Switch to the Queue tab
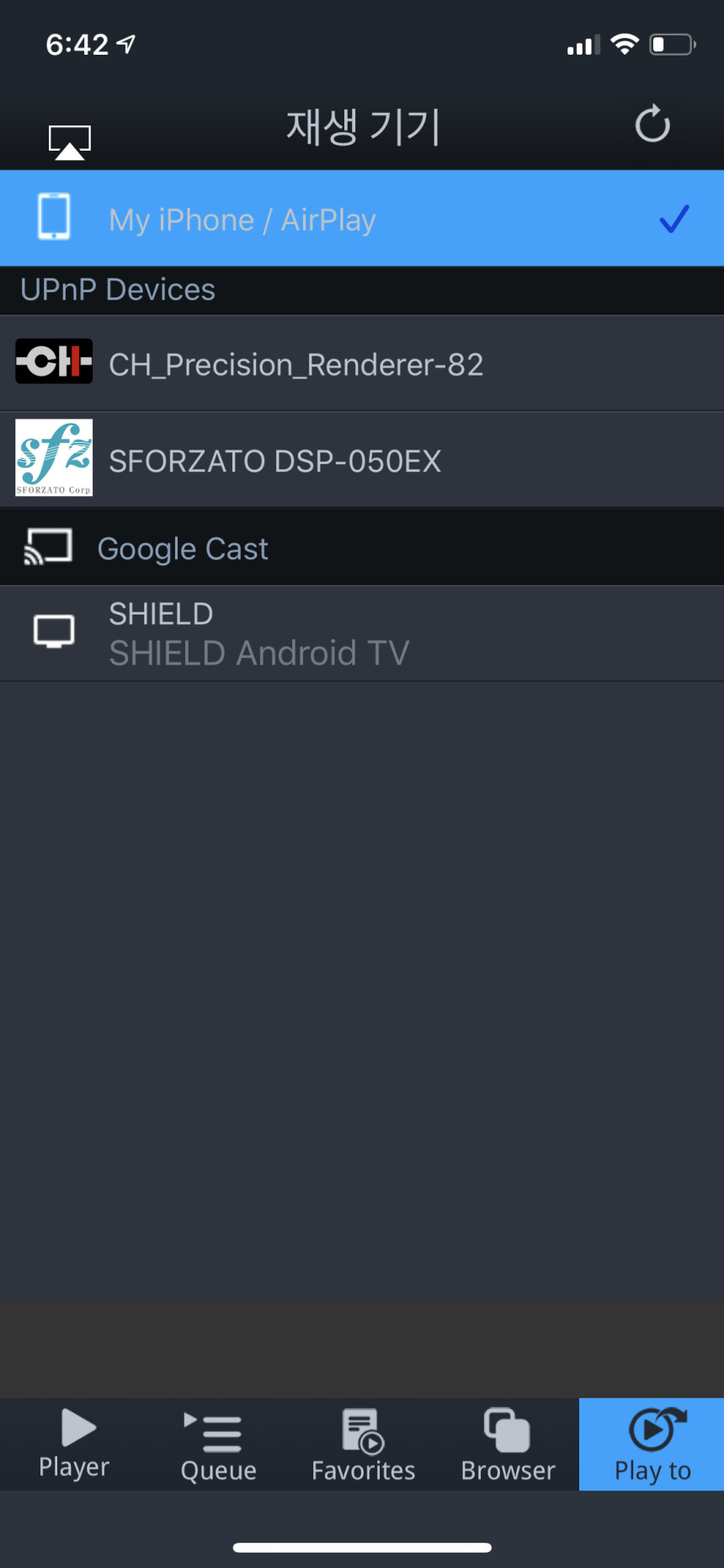The height and width of the screenshot is (1568, 724). coord(219,1444)
